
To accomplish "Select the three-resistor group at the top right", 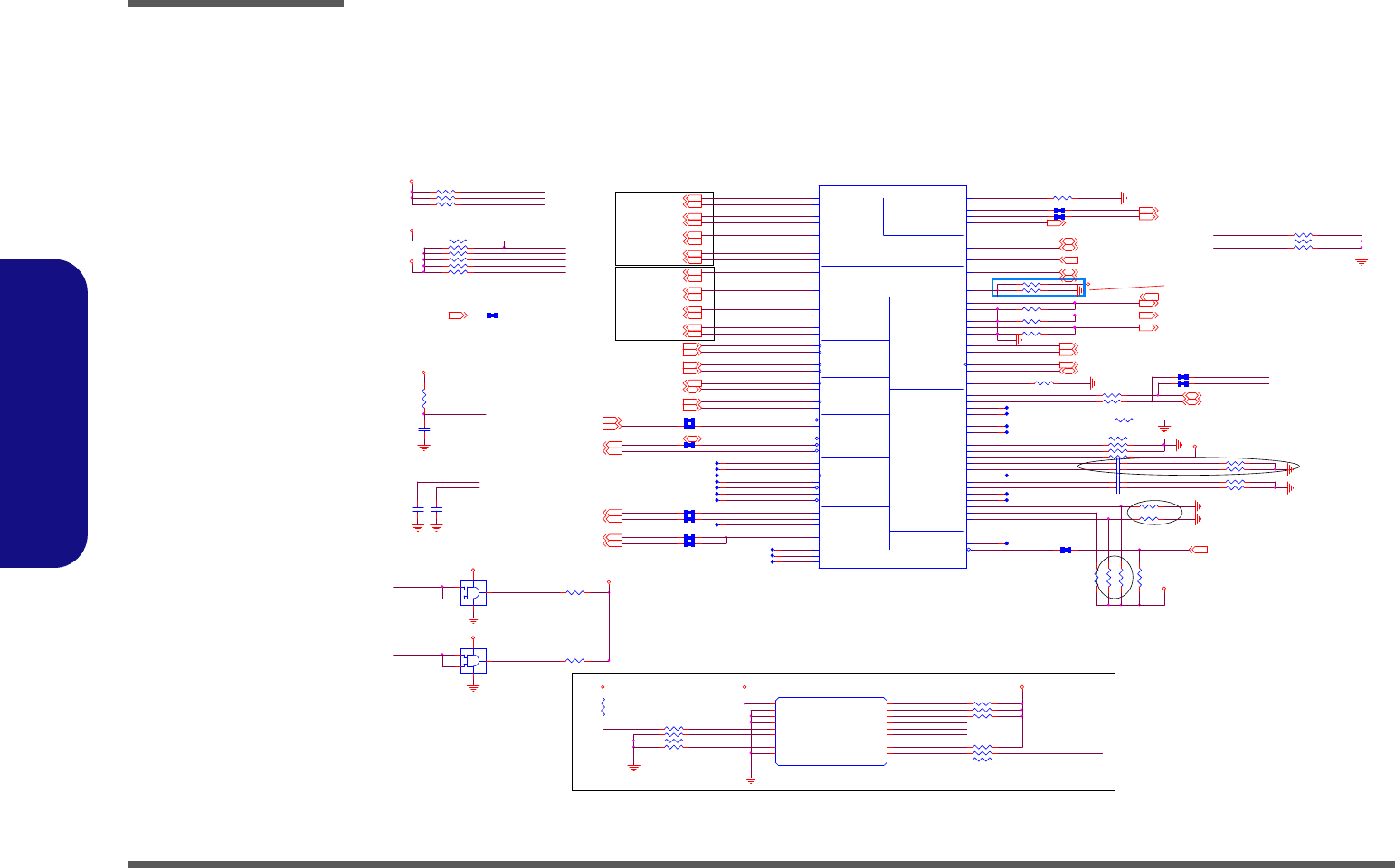I will click(x=1303, y=241).
